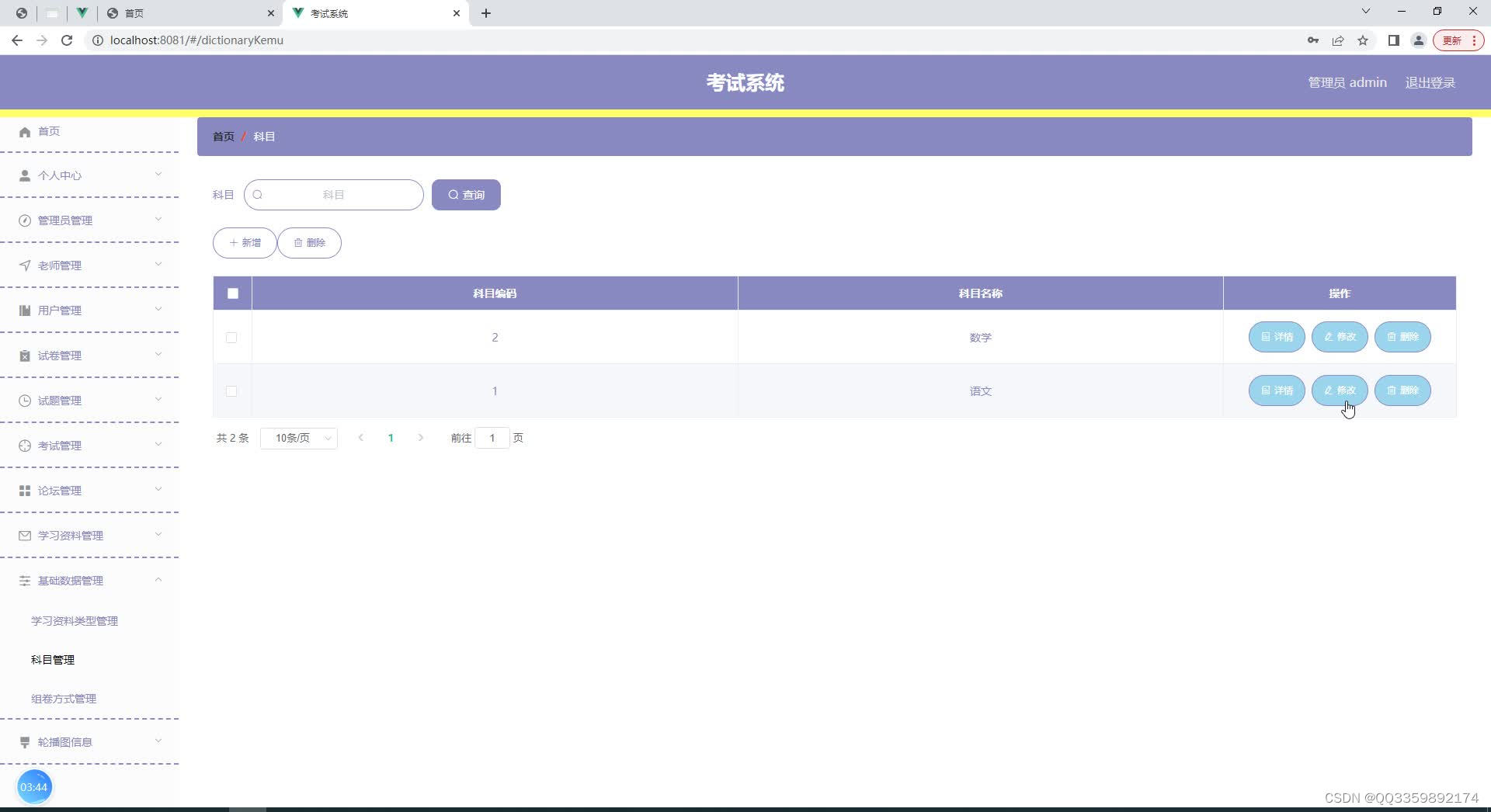The width and height of the screenshot is (1491, 812).
Task: Collapse the 基础数据管理 menu chevron
Action: point(158,580)
